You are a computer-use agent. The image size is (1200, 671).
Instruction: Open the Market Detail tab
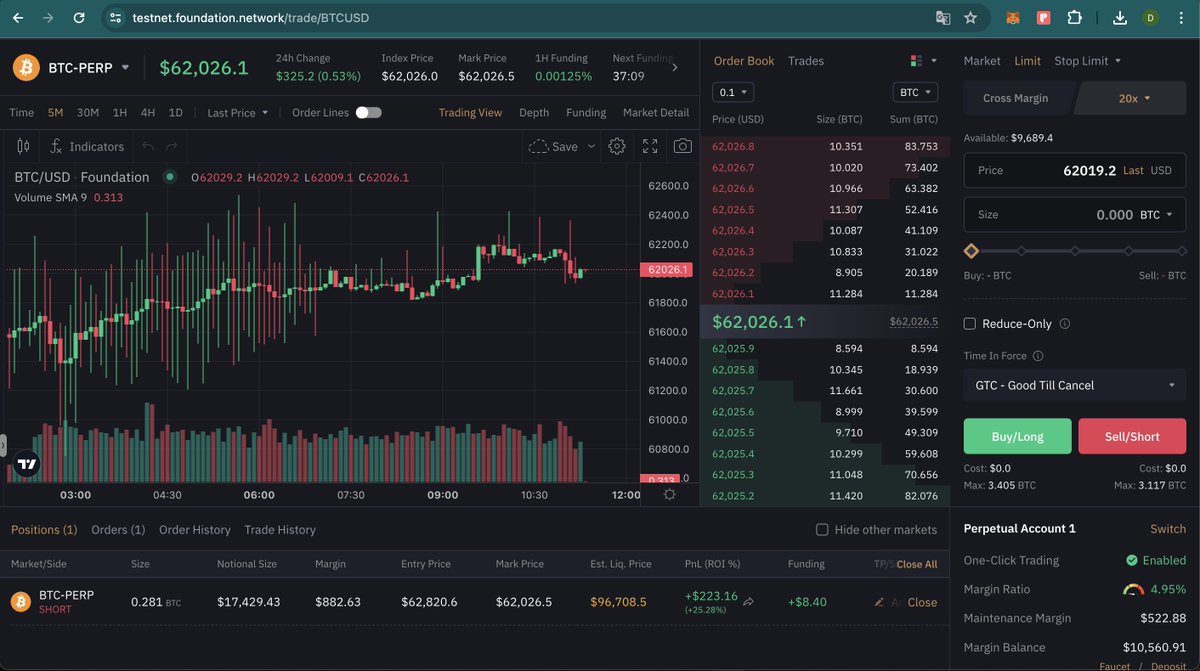(x=656, y=113)
